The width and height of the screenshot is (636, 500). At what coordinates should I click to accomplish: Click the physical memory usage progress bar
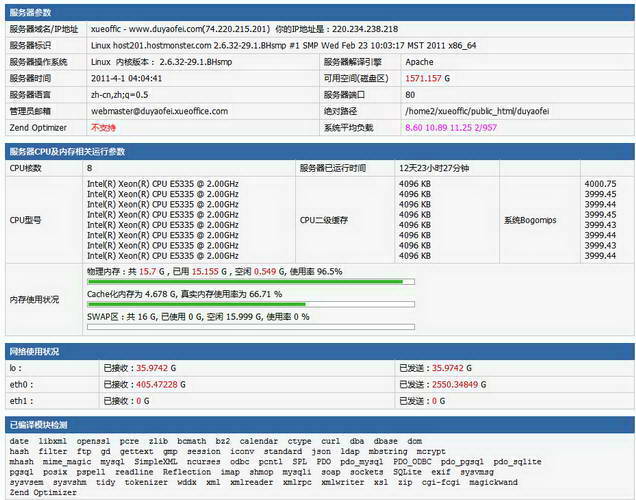[x=251, y=282]
